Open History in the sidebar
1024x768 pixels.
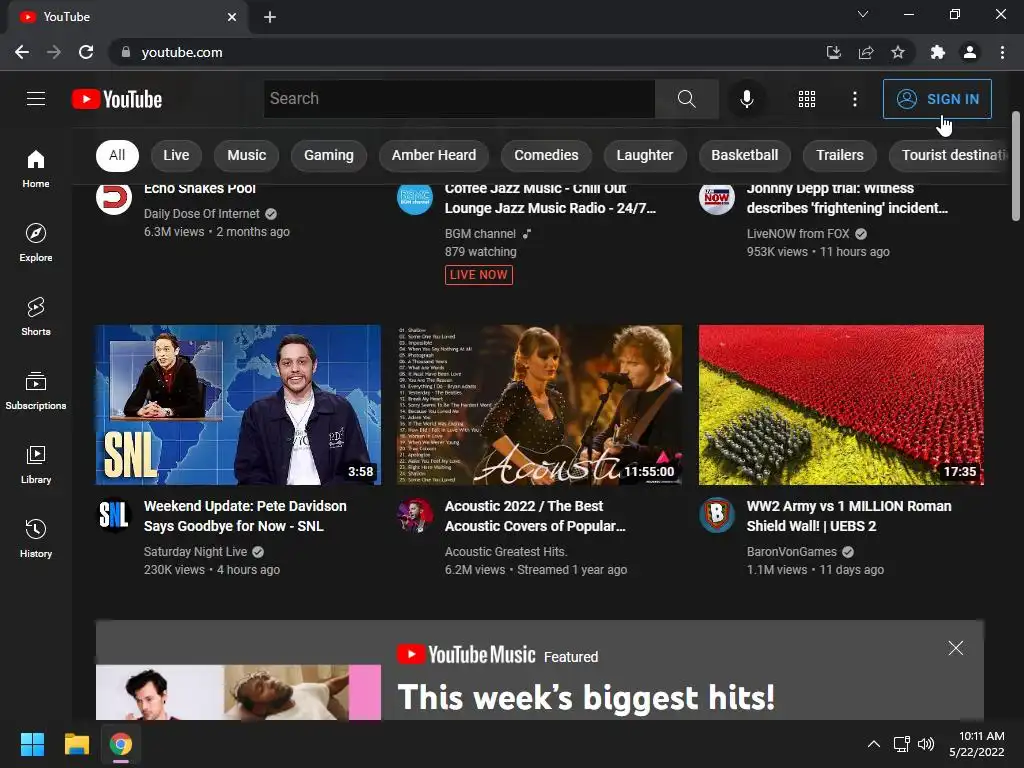point(36,537)
